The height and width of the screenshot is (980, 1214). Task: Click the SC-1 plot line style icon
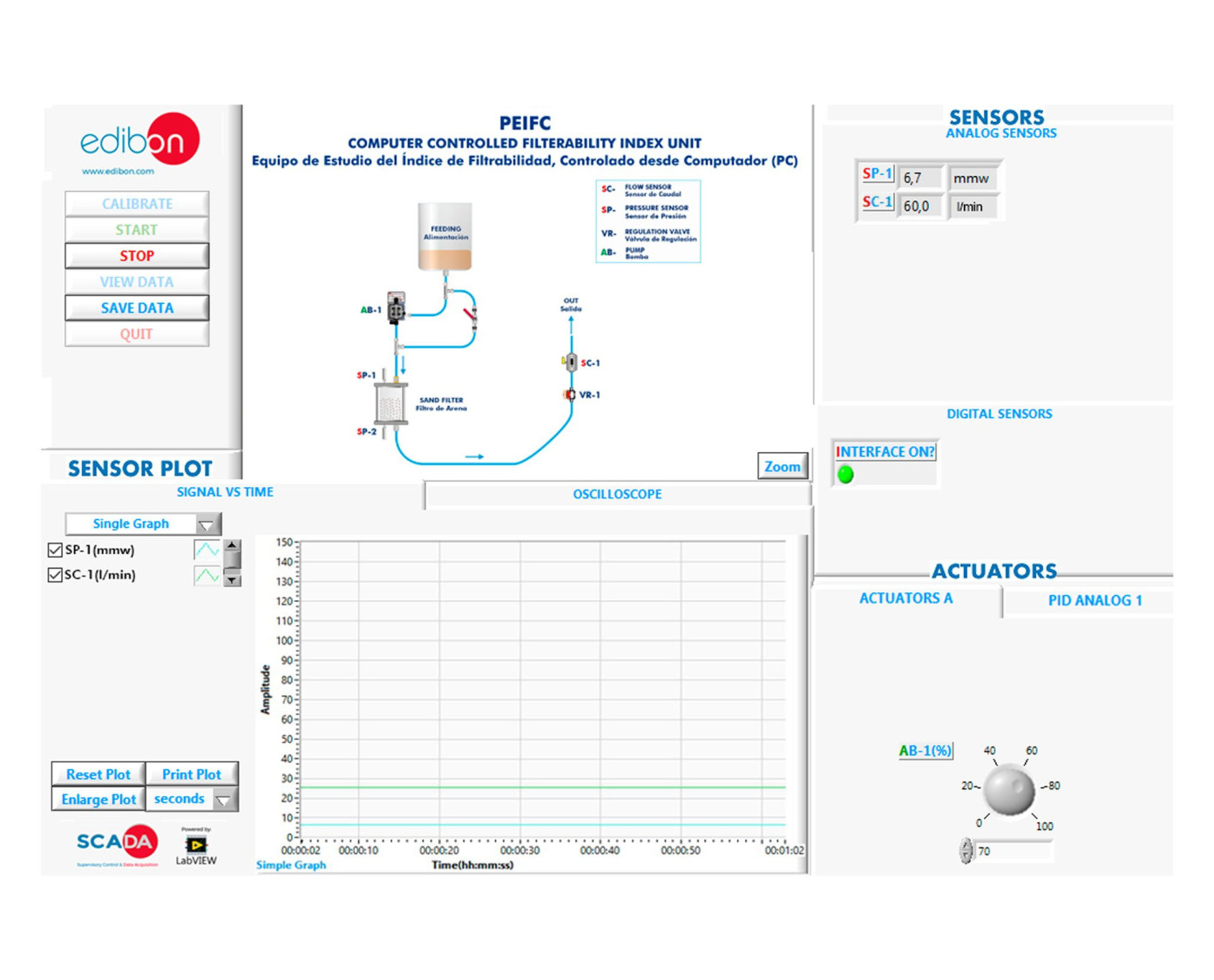[207, 575]
